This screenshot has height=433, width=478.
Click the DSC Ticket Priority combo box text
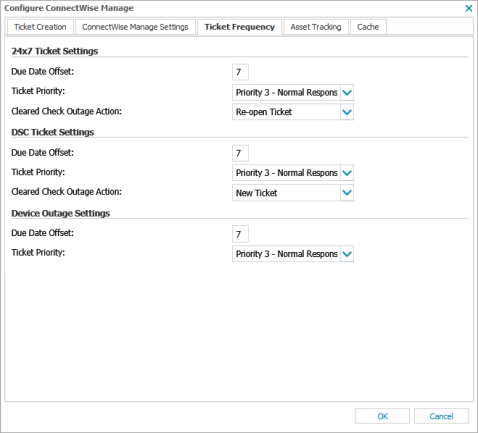tap(286, 173)
